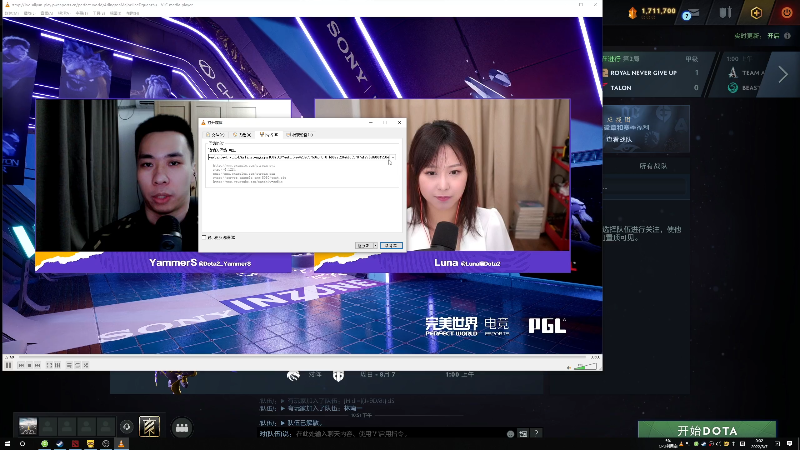Image resolution: width=800 pixels, height=450 pixels.
Task: Open the fantasy teams banner card
Action: point(647,129)
